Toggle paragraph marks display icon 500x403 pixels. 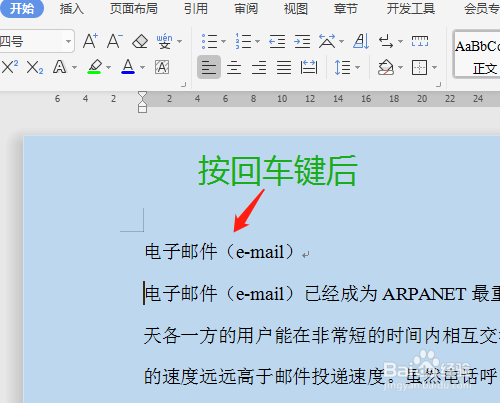click(386, 41)
